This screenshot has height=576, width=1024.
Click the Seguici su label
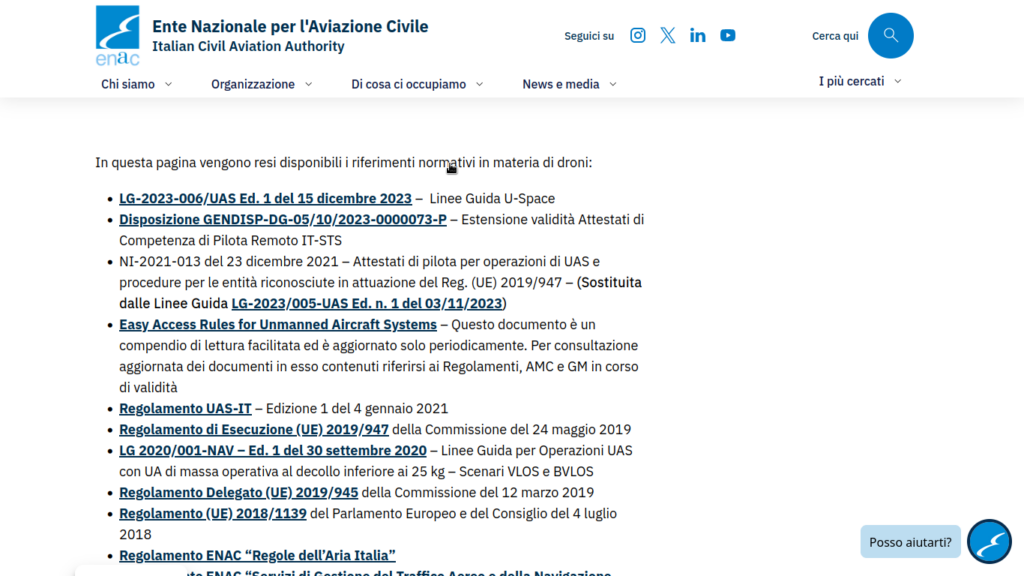pos(589,36)
